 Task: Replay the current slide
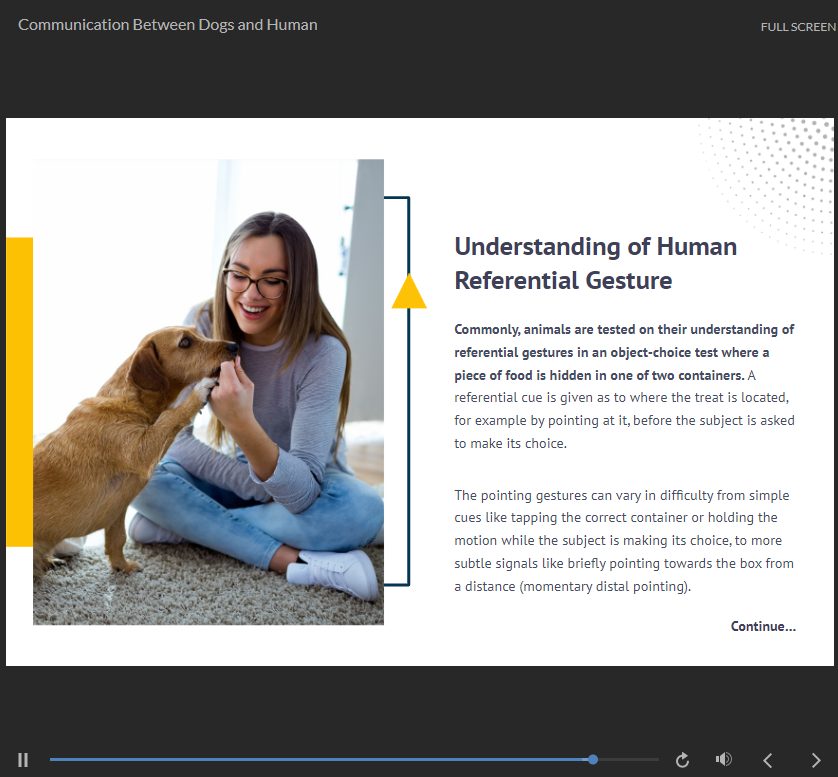pyautogui.click(x=683, y=760)
